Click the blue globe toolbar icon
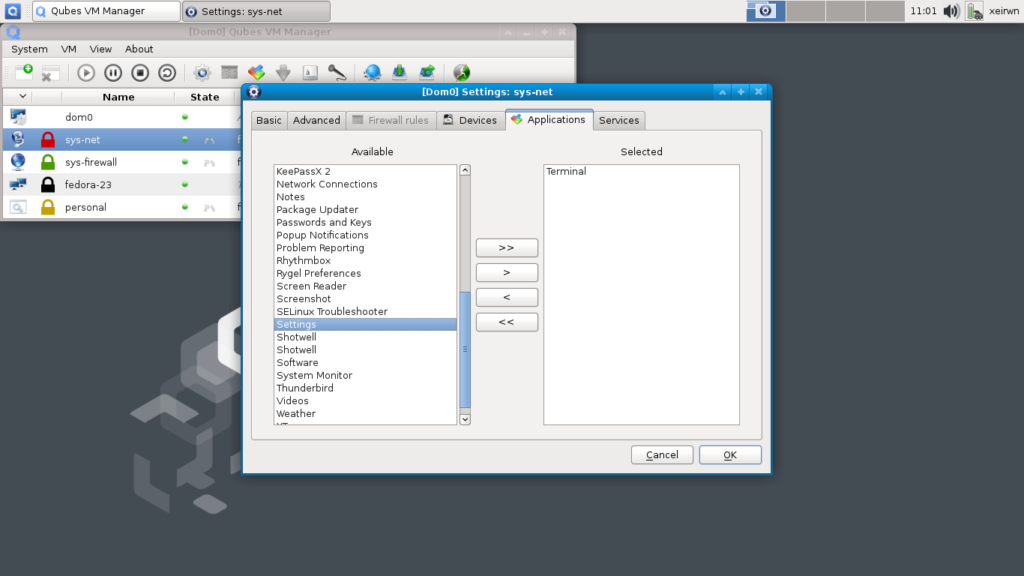Viewport: 1024px width, 576px height. [372, 72]
